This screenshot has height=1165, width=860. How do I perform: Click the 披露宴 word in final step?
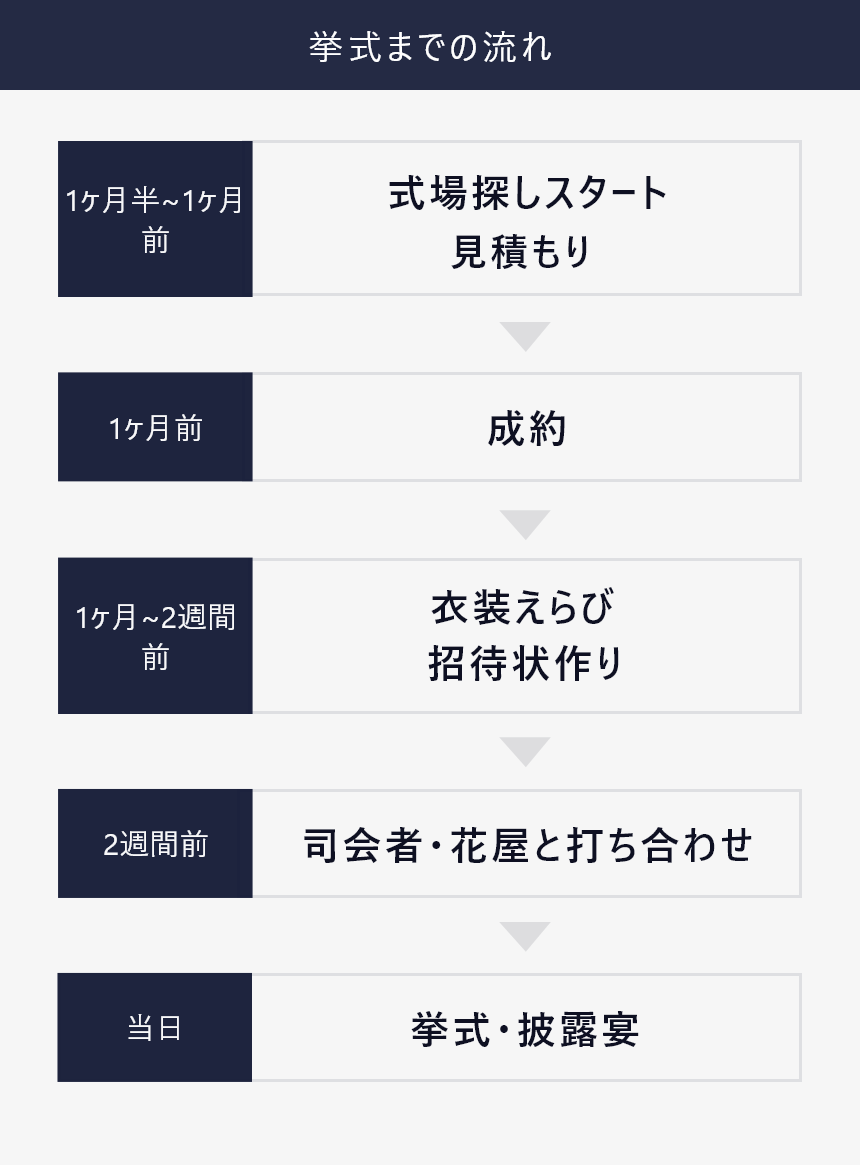578,1030
